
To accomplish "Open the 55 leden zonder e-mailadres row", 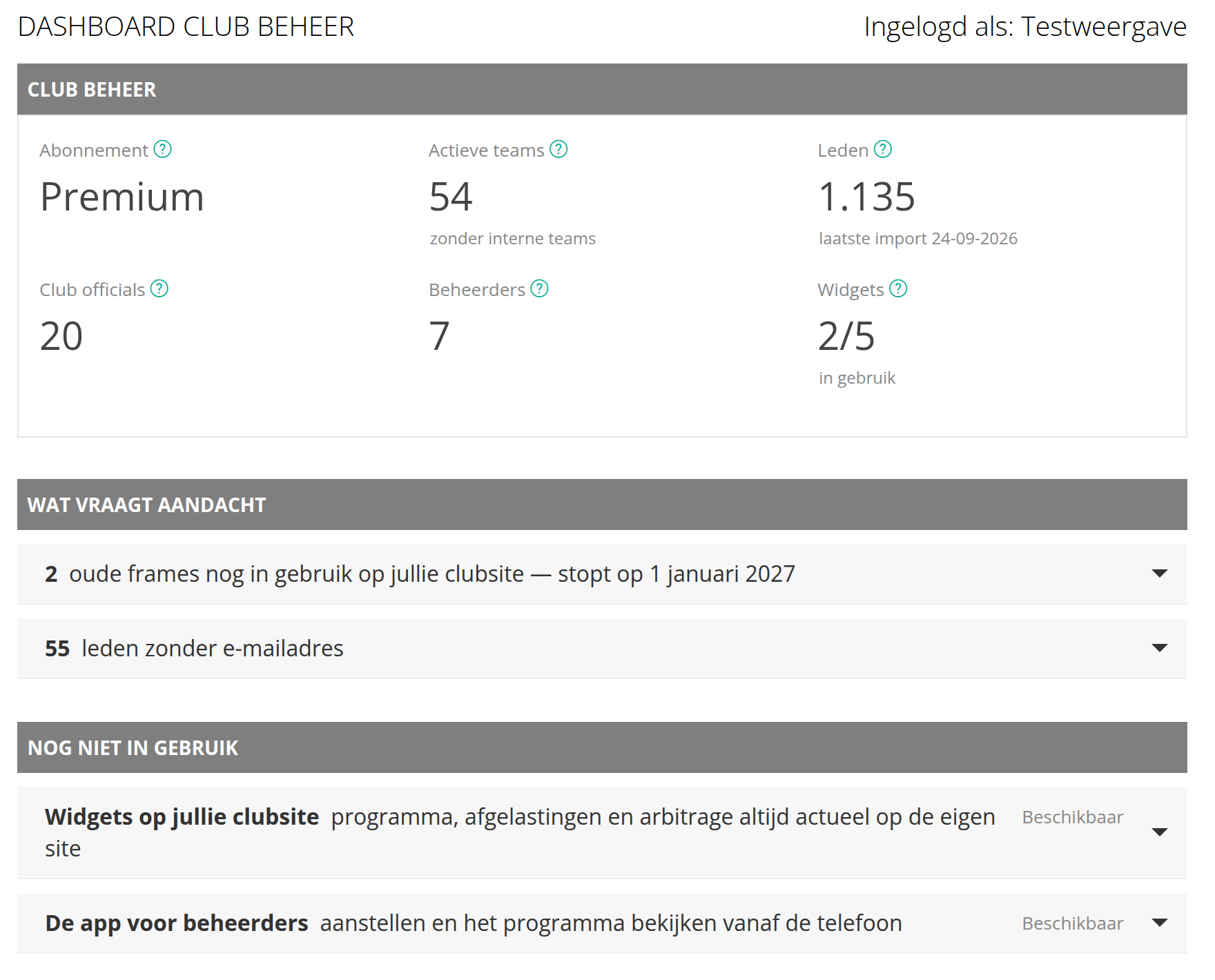I will (x=602, y=649).
